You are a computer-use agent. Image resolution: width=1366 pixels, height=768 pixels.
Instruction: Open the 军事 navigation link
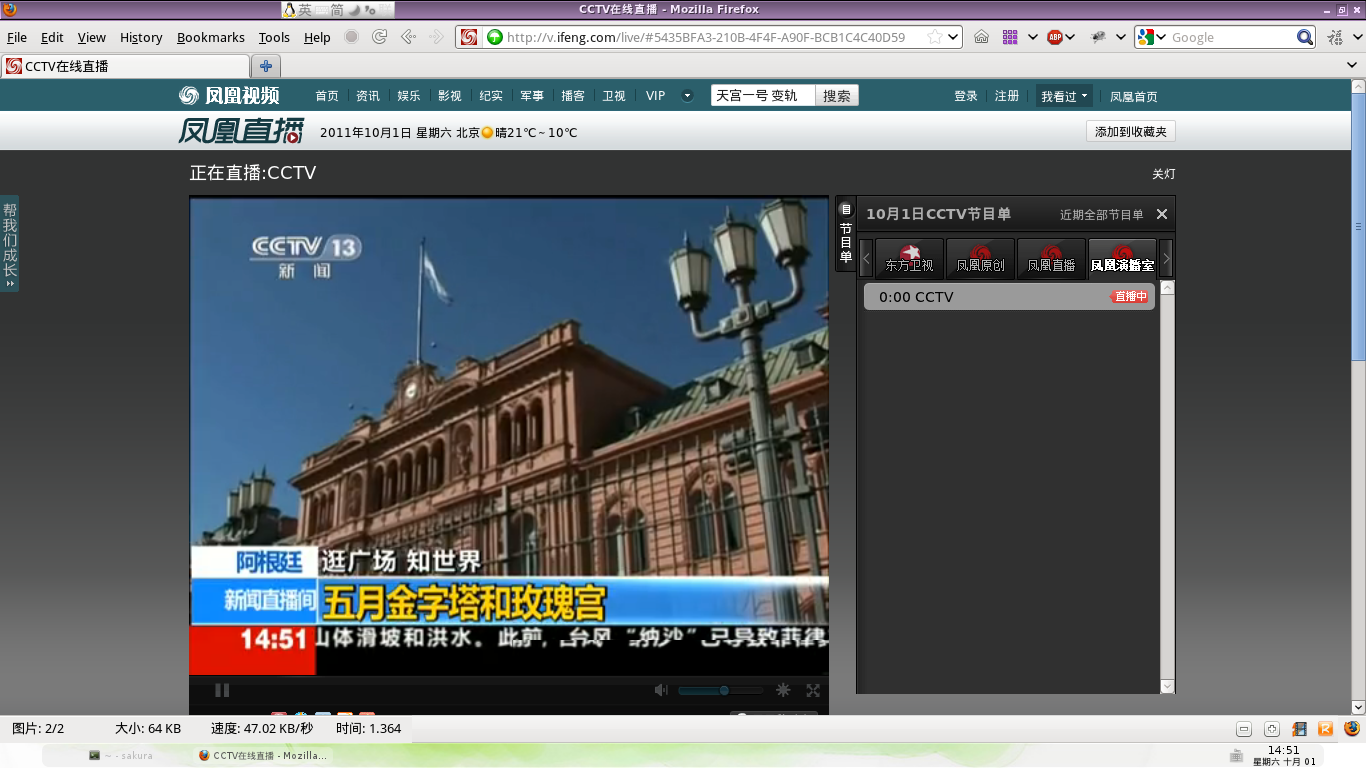tap(532, 96)
